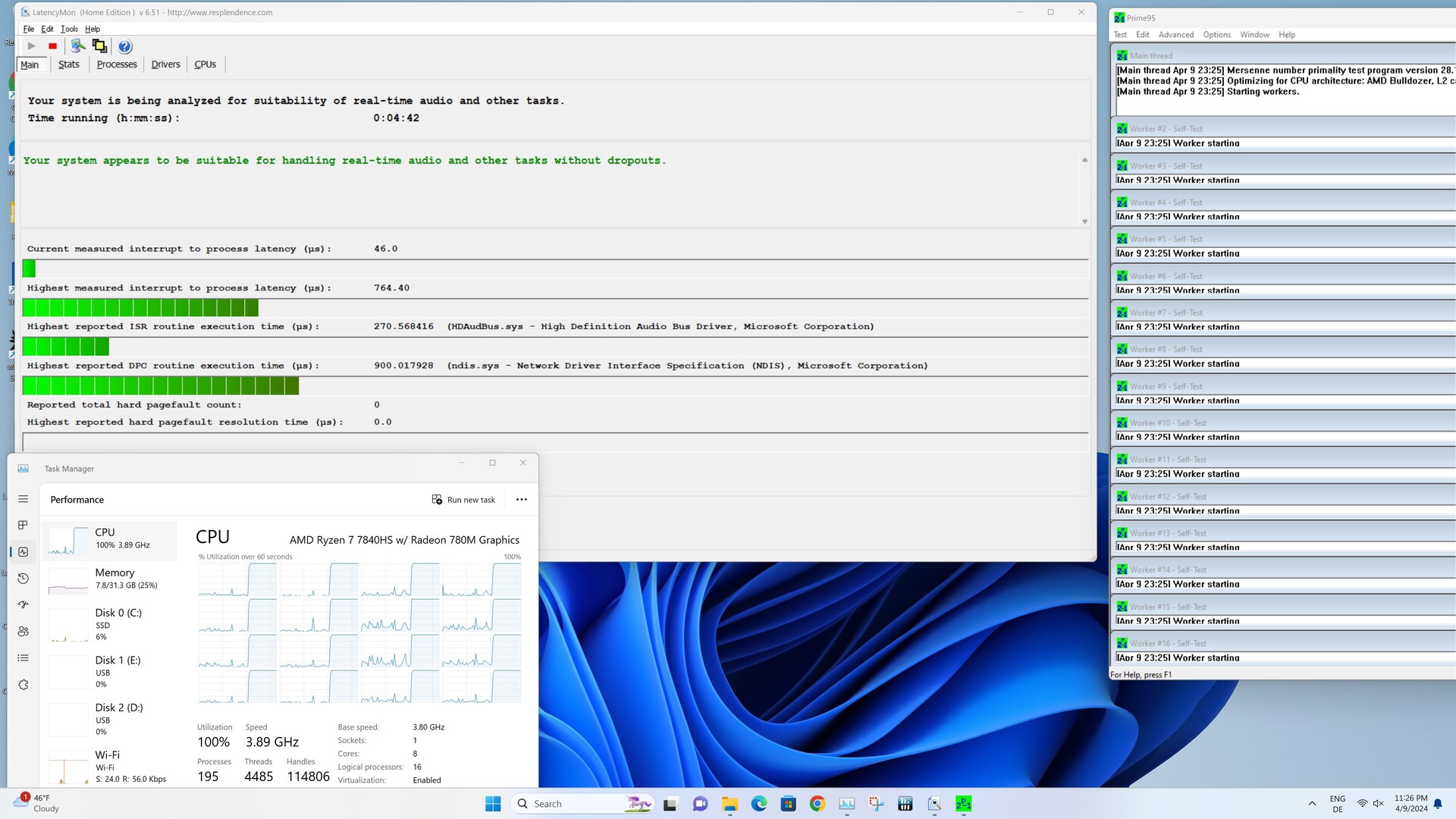
Task: Open Task Manager Details list icon
Action: click(x=23, y=658)
